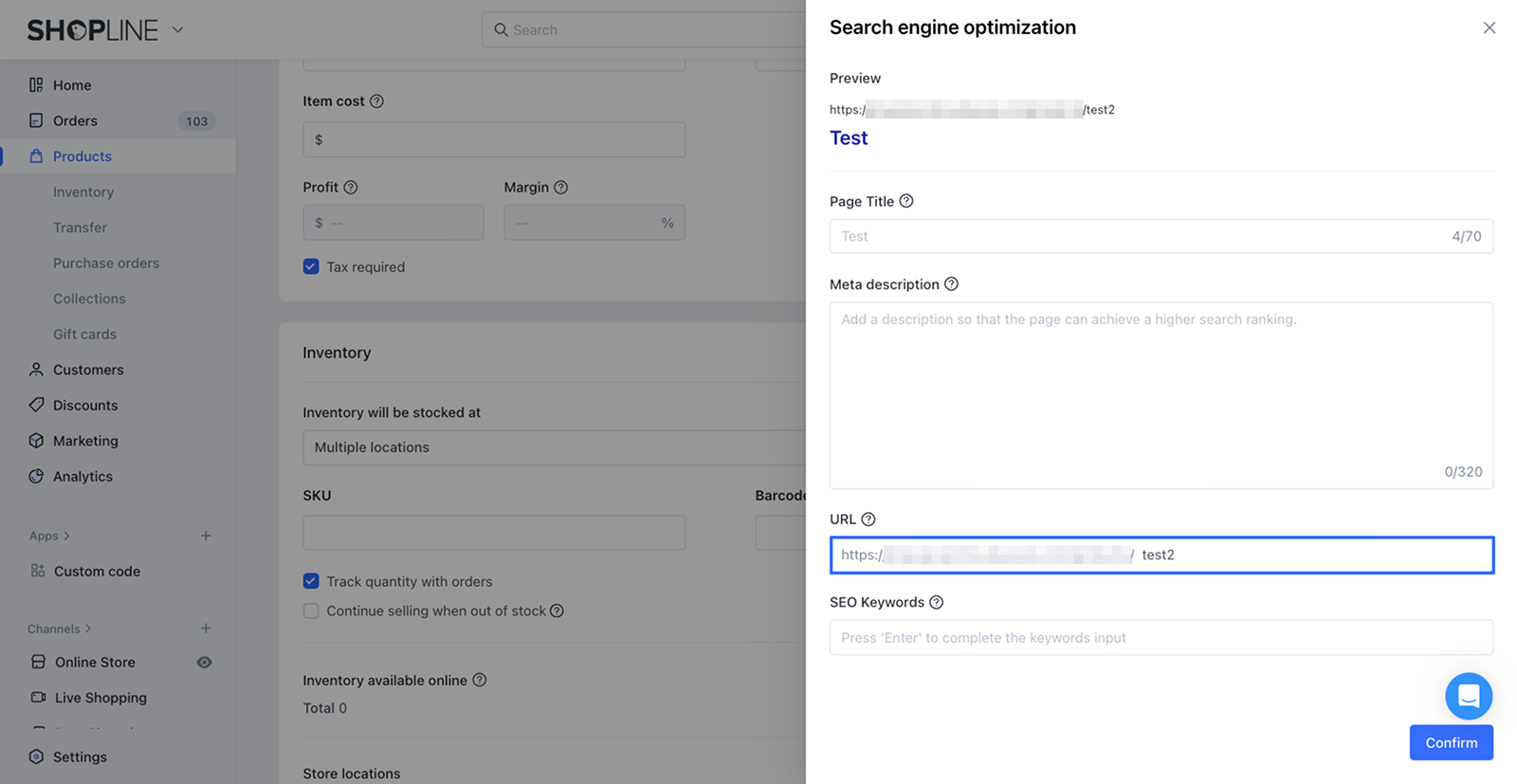Disable Track quantity with orders

pyautogui.click(x=311, y=581)
